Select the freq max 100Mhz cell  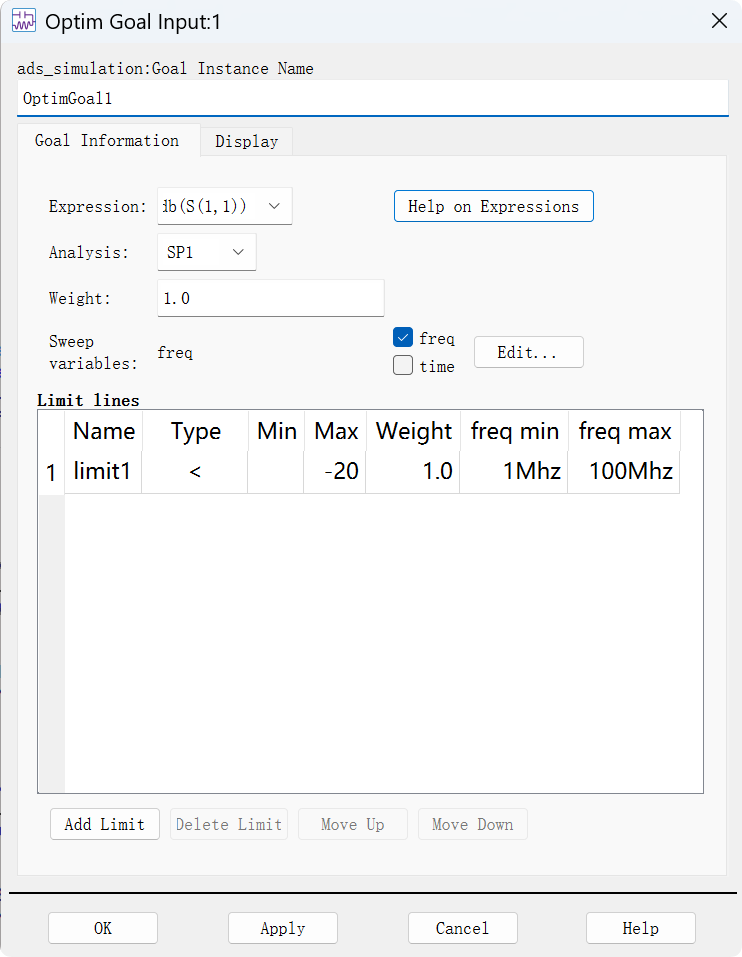tap(624, 472)
